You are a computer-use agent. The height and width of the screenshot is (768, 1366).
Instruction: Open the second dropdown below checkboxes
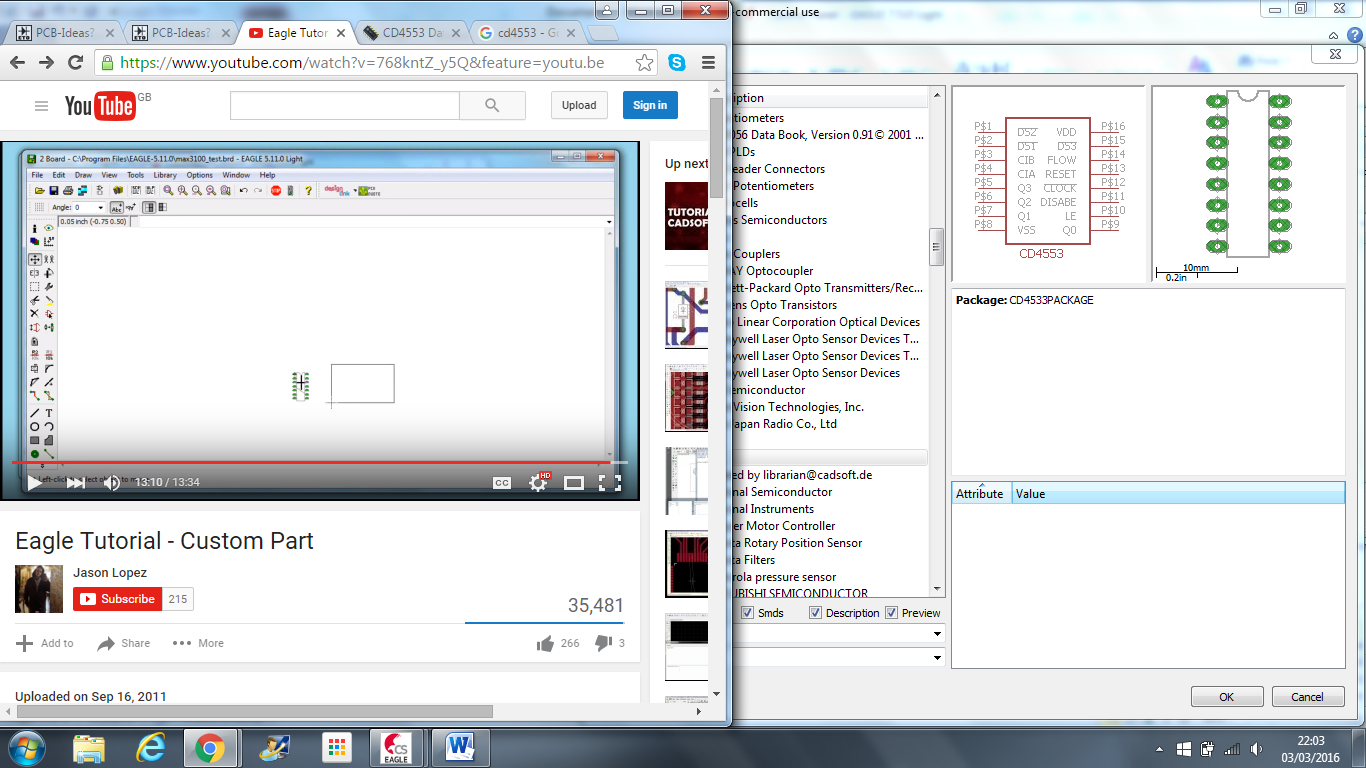[x=937, y=657]
